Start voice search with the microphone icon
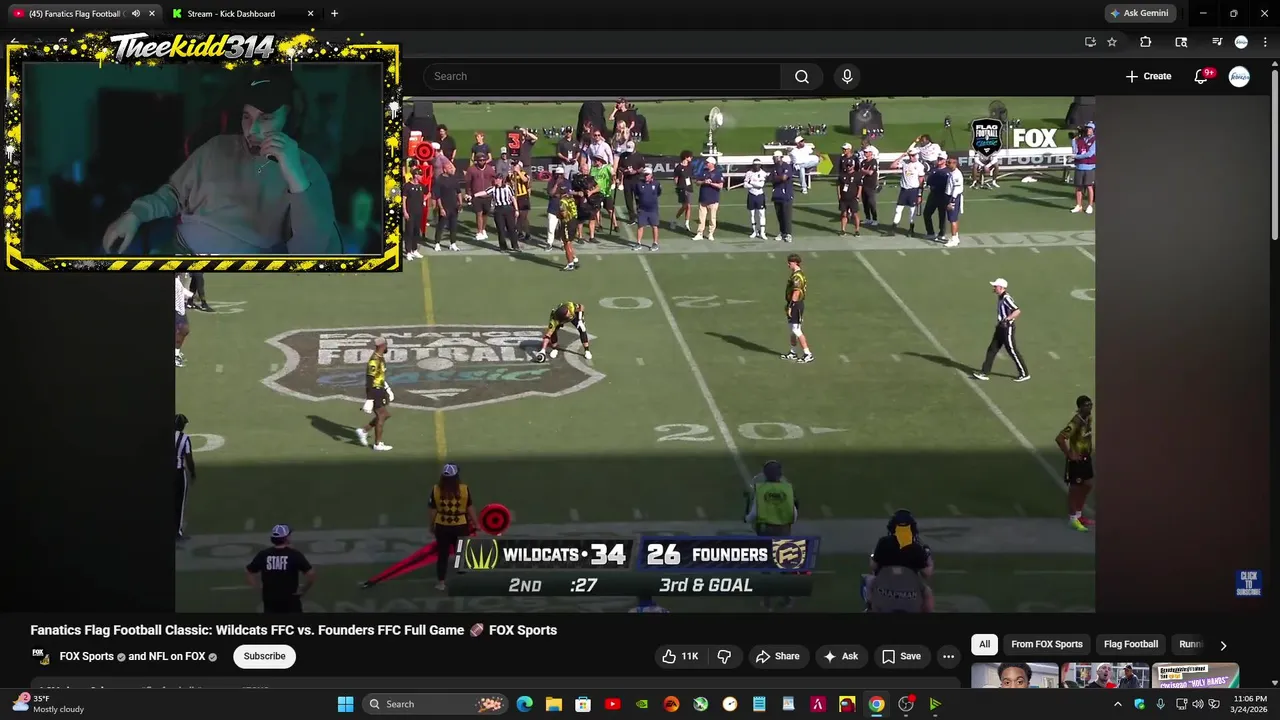 (x=847, y=76)
